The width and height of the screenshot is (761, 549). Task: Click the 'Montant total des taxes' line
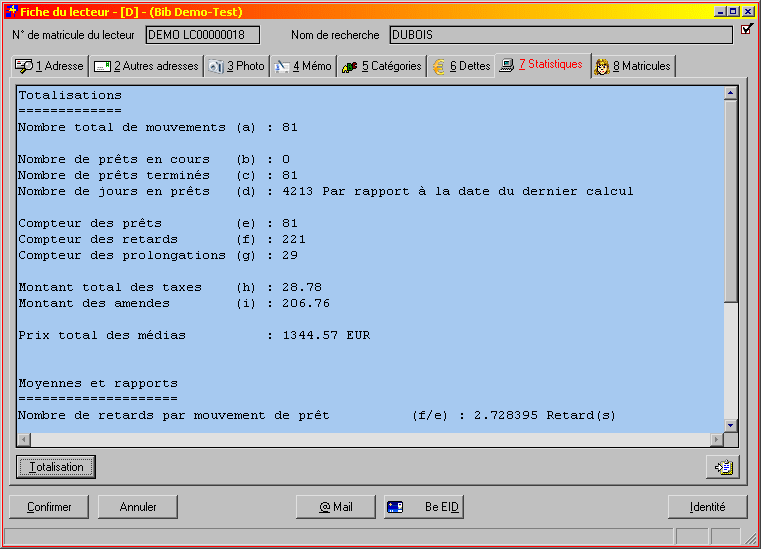click(x=170, y=288)
